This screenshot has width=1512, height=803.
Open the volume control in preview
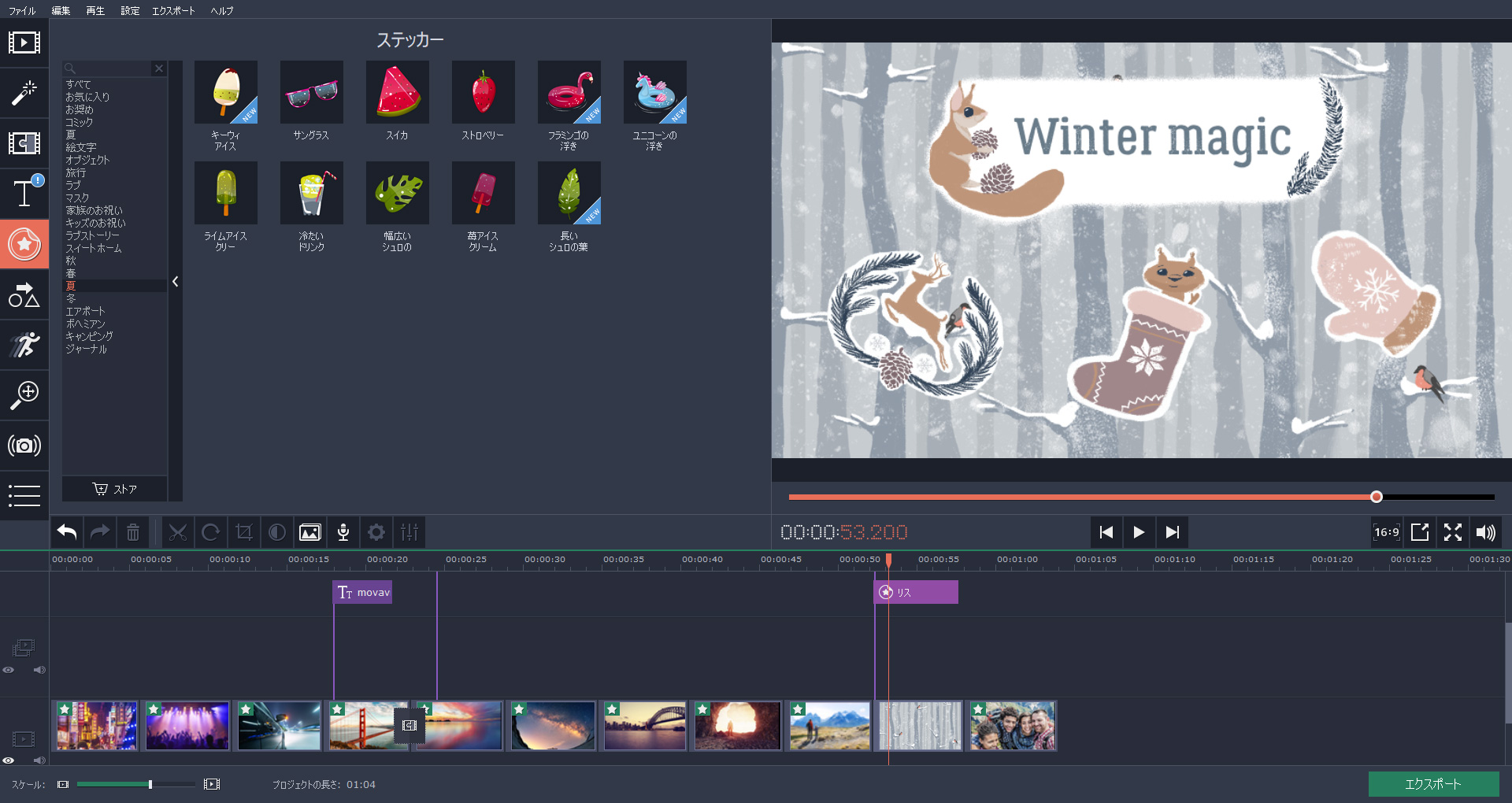tap(1485, 533)
